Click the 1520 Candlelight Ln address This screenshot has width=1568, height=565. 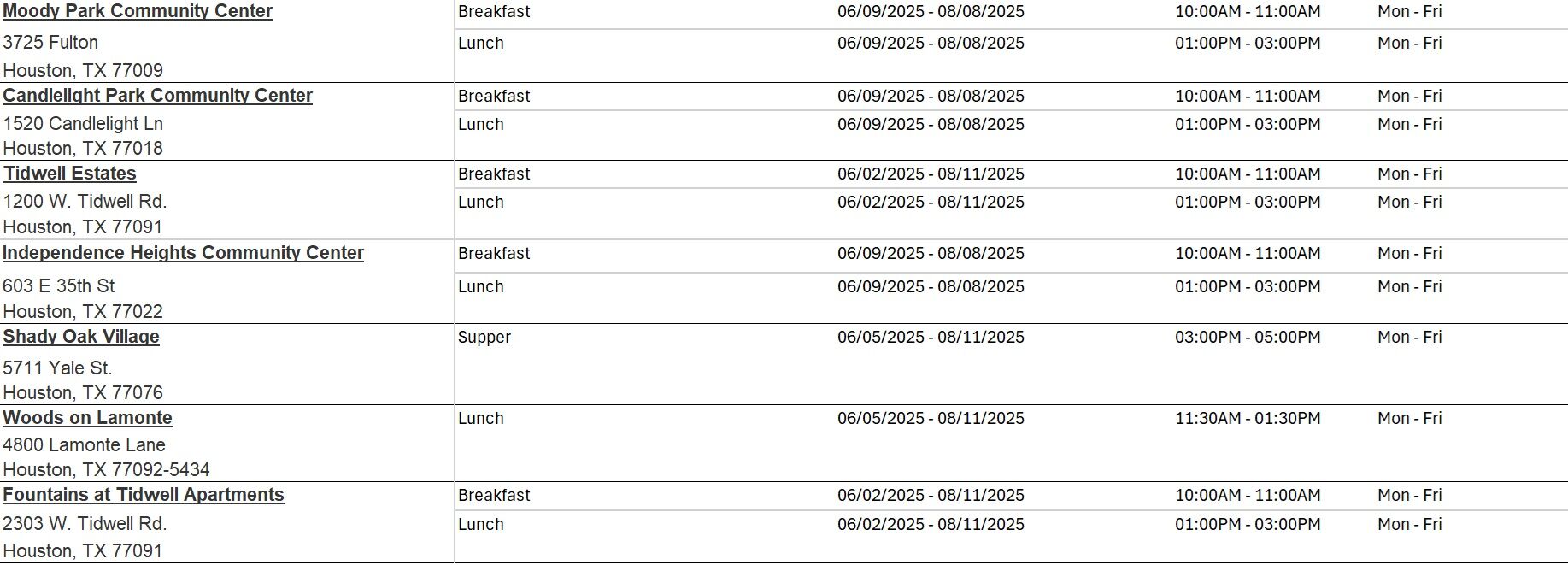(x=83, y=124)
